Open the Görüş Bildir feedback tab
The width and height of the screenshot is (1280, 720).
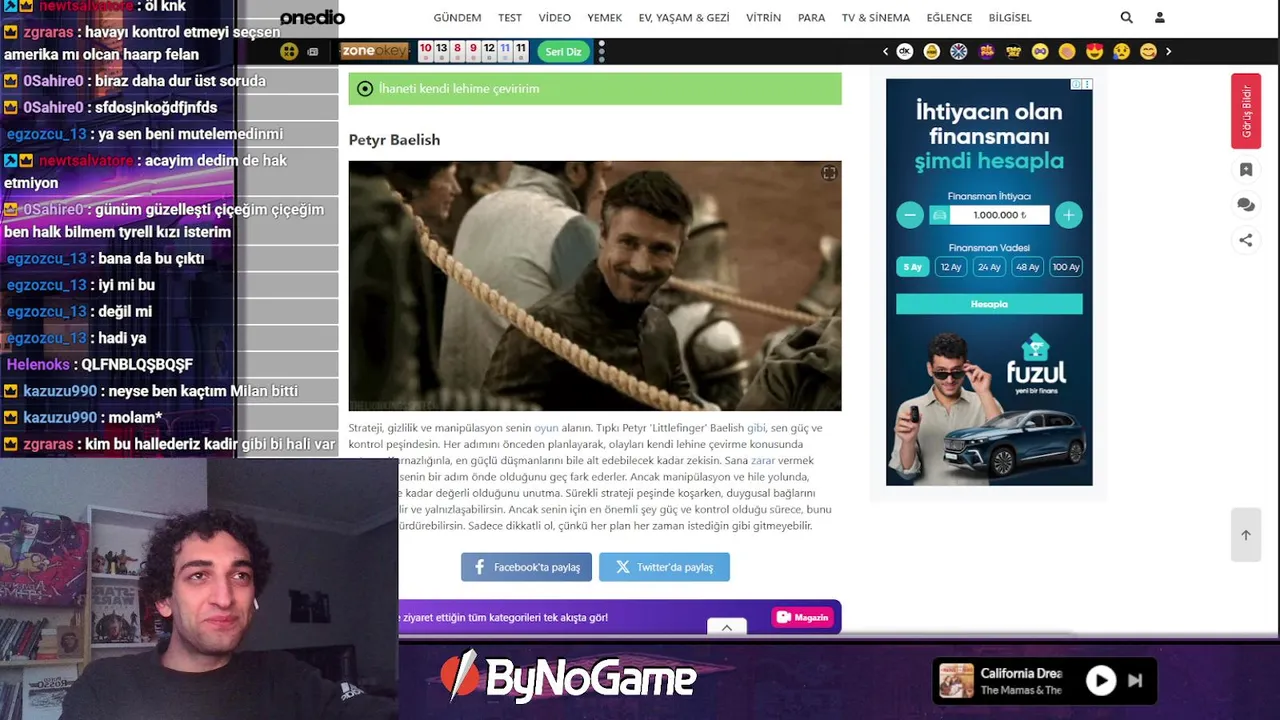coord(1246,111)
